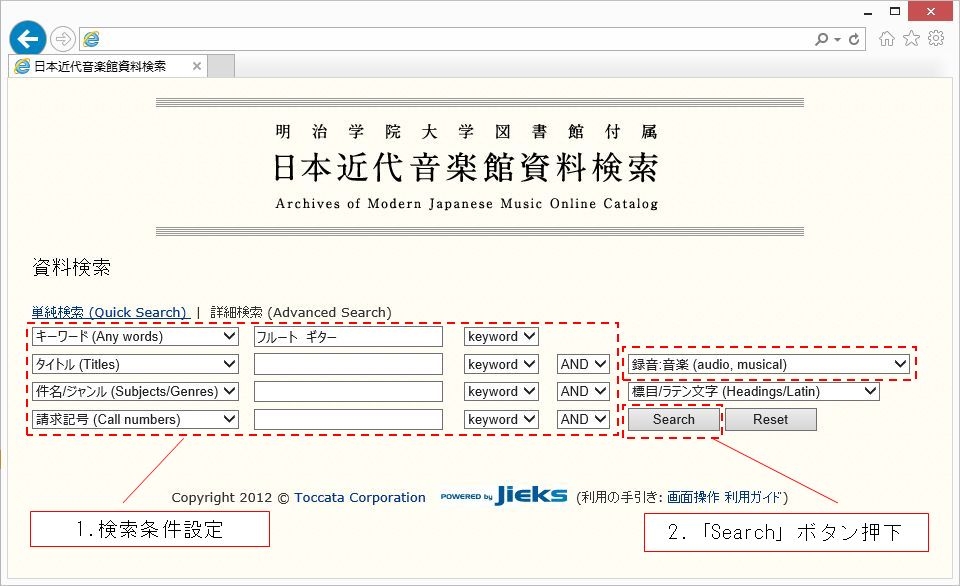960x586 pixels.
Task: Expand the AND operator dropdown for Titles row
Action: click(583, 365)
